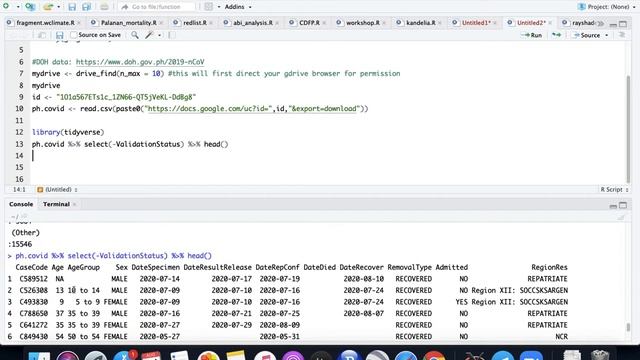Close the Untitled1* tab

[x=495, y=23]
